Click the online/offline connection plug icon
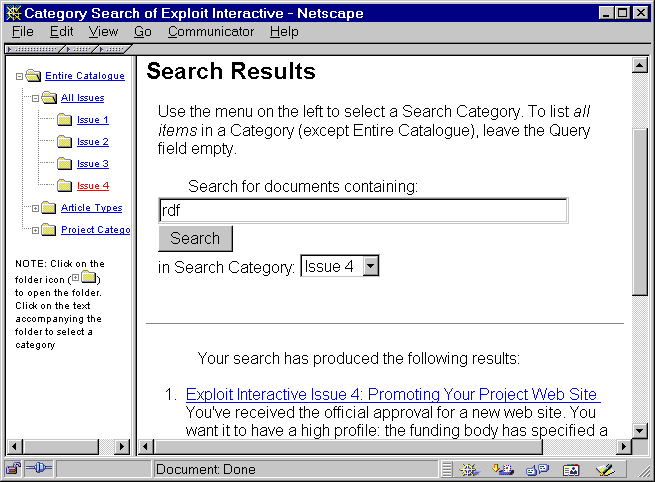Image resolution: width=655 pixels, height=482 pixels. click(38, 469)
